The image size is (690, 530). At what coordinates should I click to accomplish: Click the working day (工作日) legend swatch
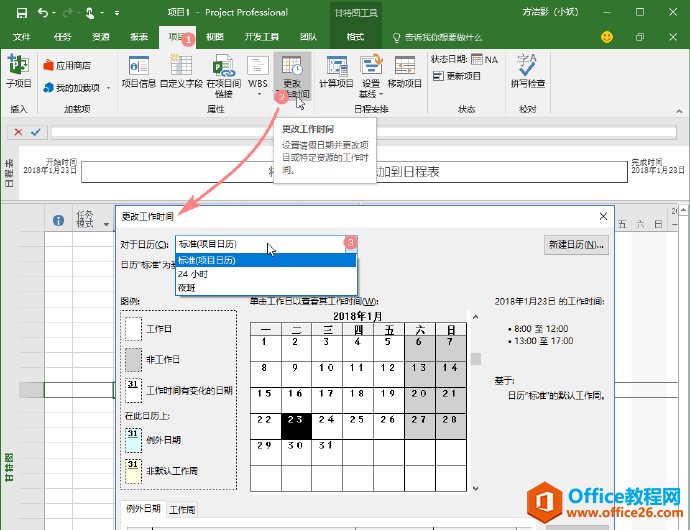(x=133, y=329)
